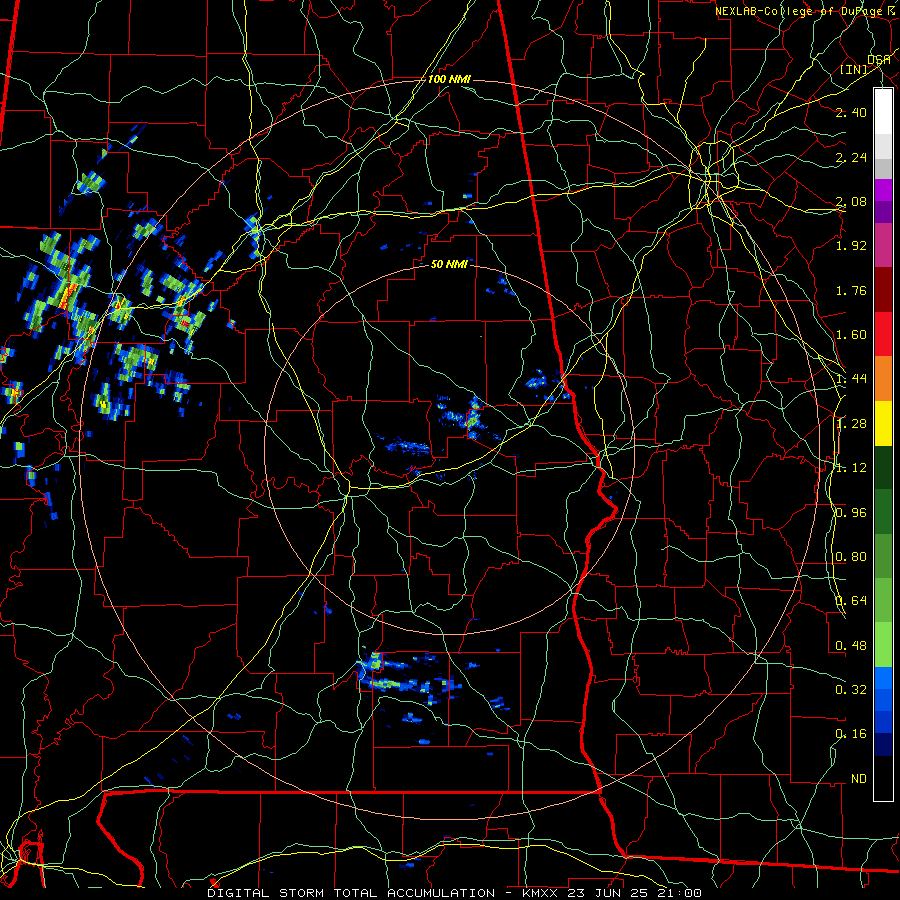Click the 1.28 legend value
900x900 pixels.
pyautogui.click(x=851, y=424)
